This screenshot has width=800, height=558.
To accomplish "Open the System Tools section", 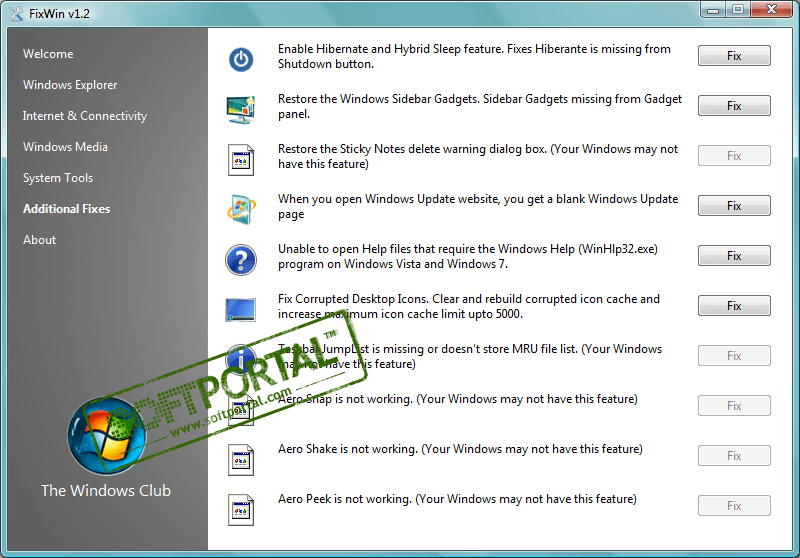I will pos(58,178).
